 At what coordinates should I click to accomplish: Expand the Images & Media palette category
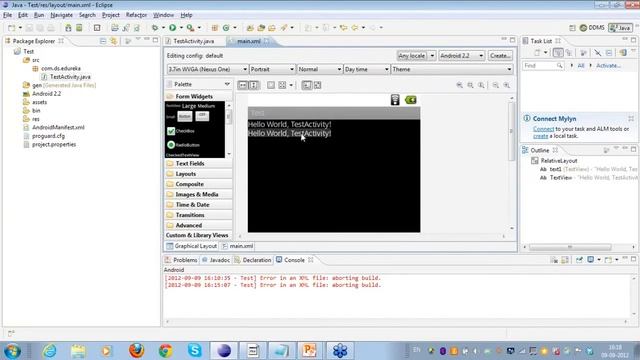(x=198, y=194)
